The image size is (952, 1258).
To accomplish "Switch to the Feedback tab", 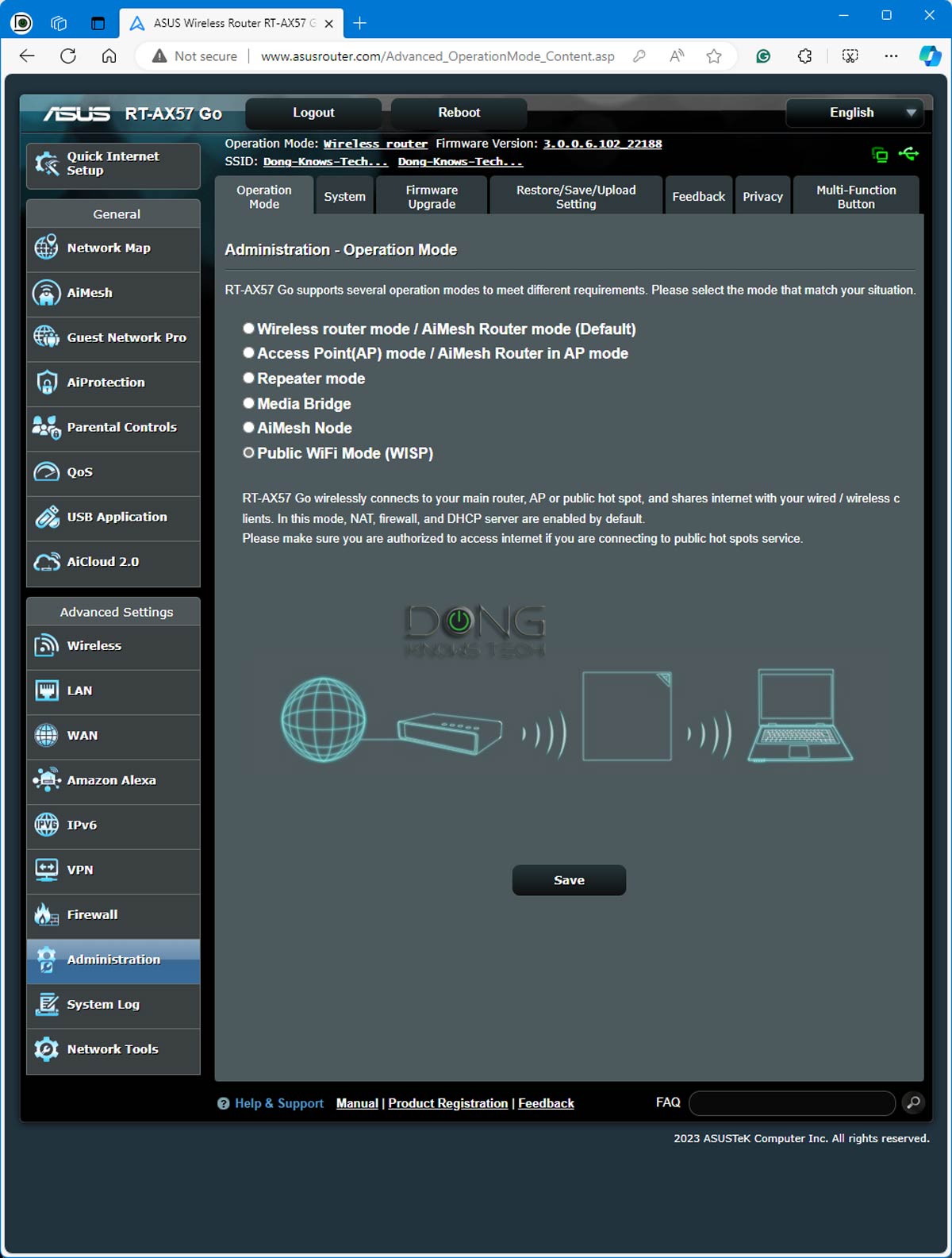I will coord(698,196).
